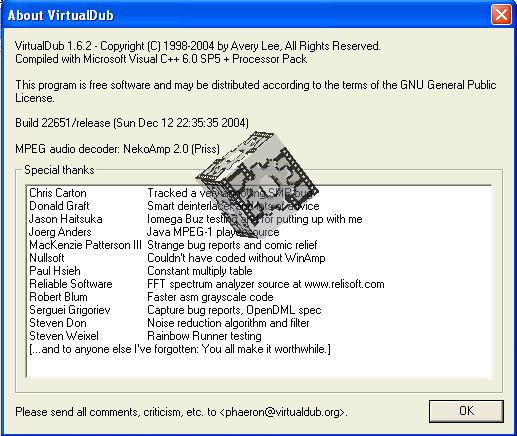Click the About VirtualDub title bar
The width and height of the screenshot is (517, 436).
pyautogui.click(x=247, y=15)
